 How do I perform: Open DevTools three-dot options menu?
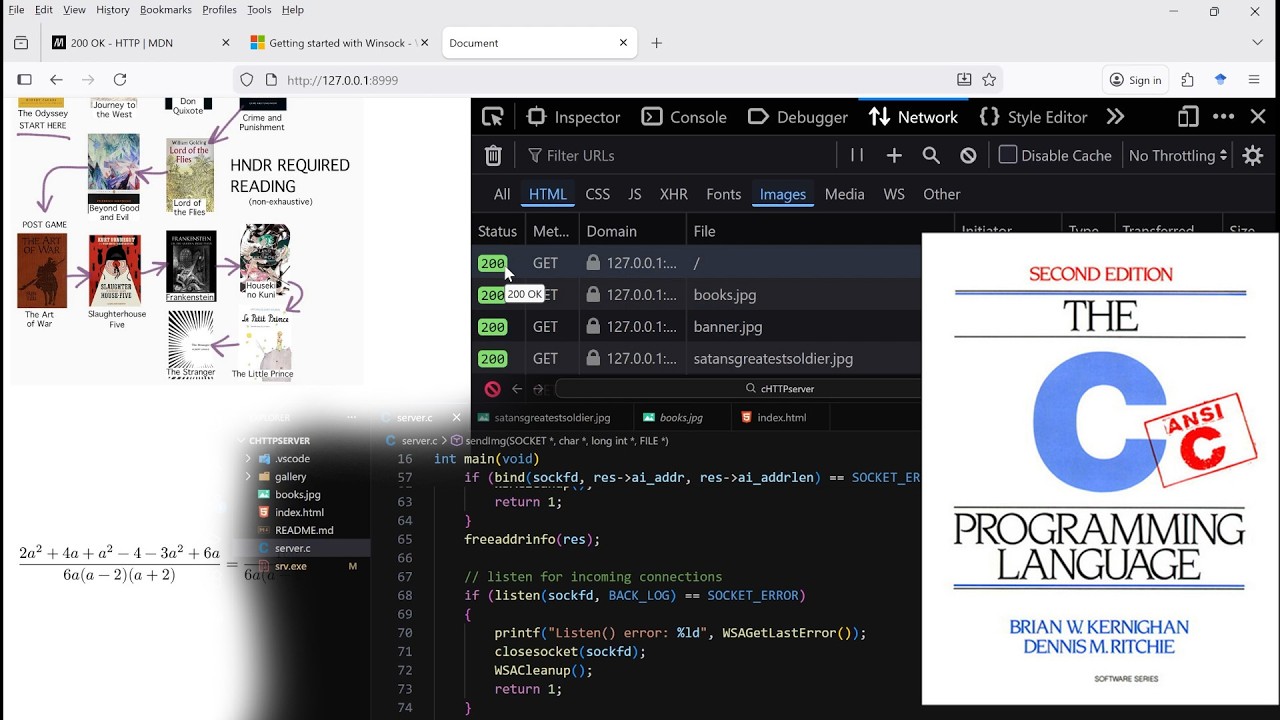[x=1223, y=117]
